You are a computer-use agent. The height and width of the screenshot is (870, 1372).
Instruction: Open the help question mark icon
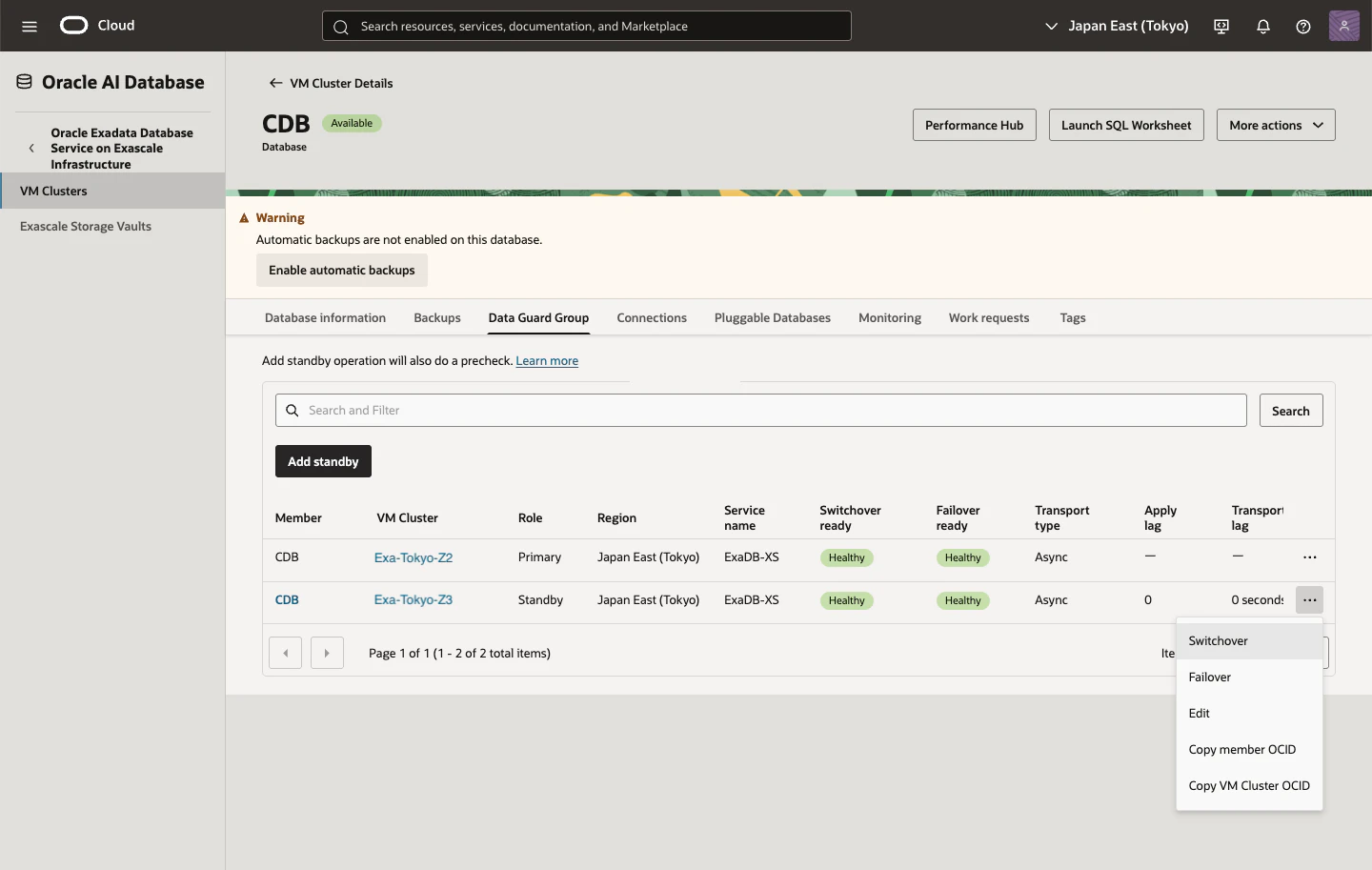[1303, 26]
